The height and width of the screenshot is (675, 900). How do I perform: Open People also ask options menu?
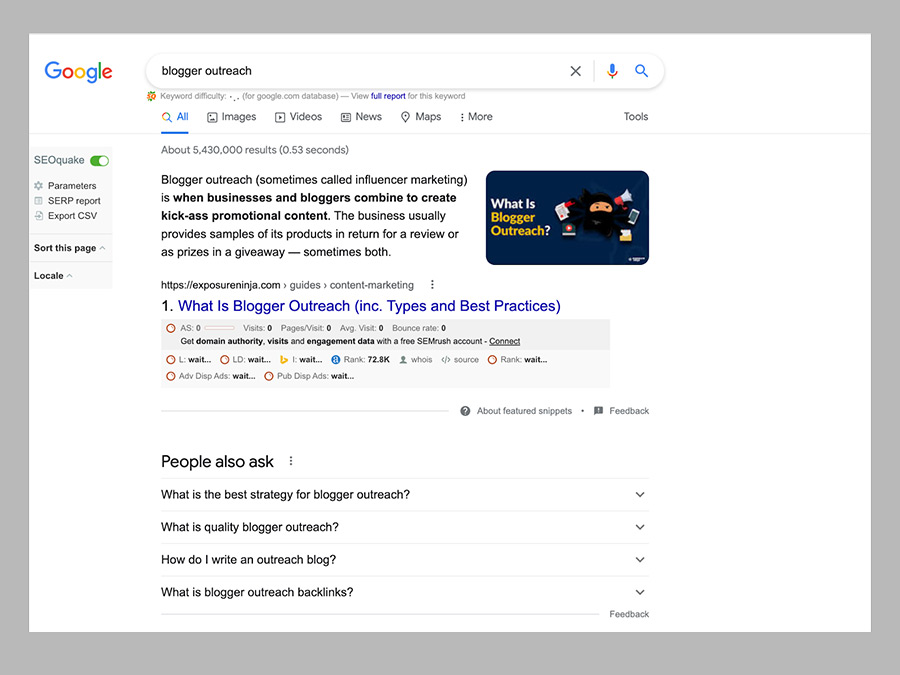(x=291, y=461)
